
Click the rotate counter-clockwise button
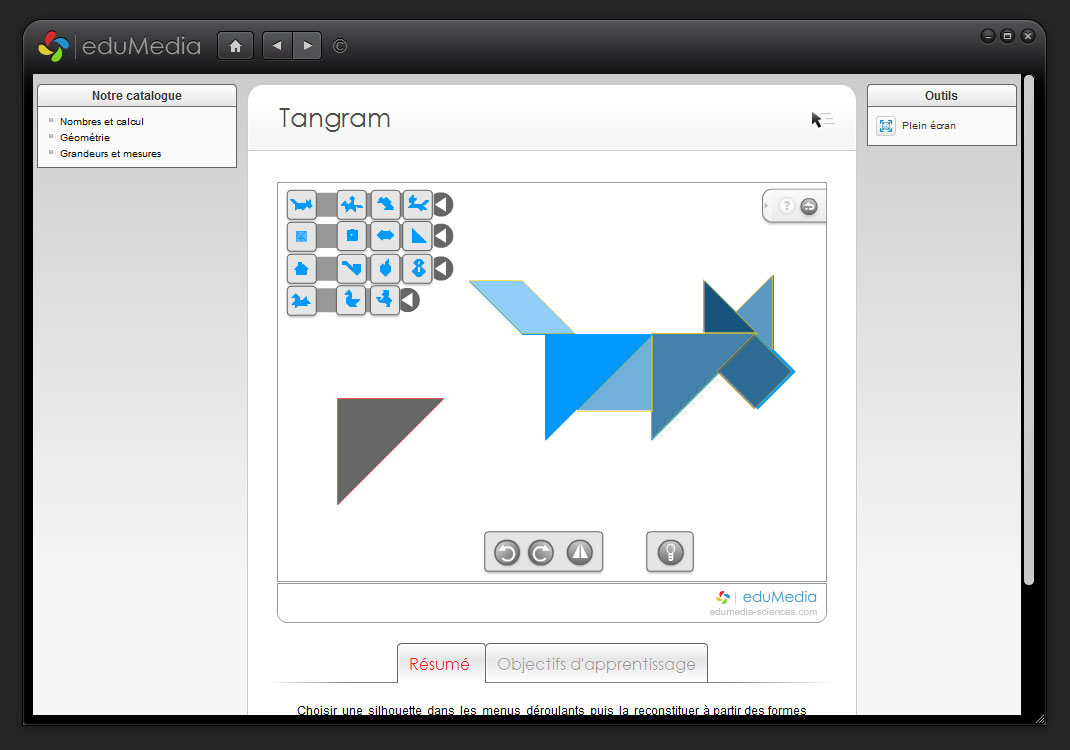507,552
